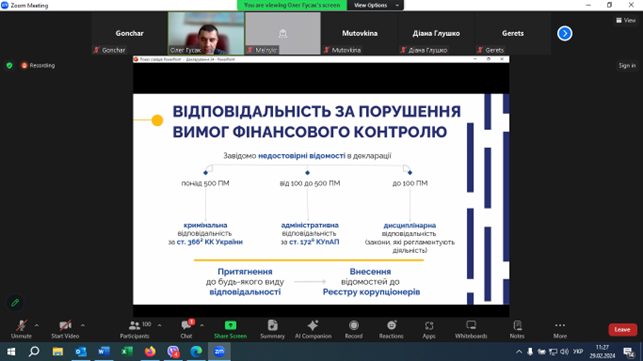
Task: Toggle the Record button
Action: pyautogui.click(x=353, y=329)
